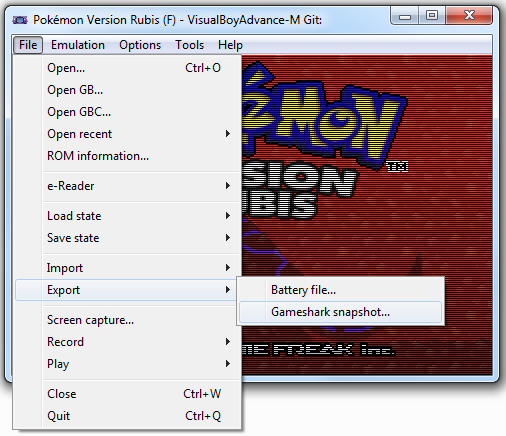The height and width of the screenshot is (436, 506).
Task: Select Open GBC... entry
Action: (x=128, y=112)
